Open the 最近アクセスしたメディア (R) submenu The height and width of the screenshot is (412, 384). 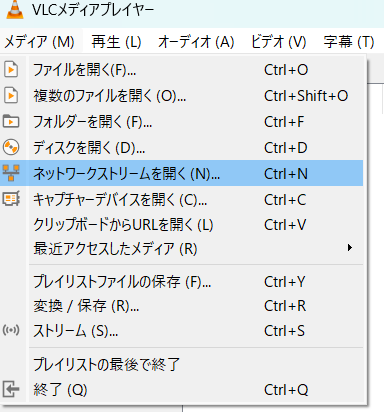click(x=182, y=249)
